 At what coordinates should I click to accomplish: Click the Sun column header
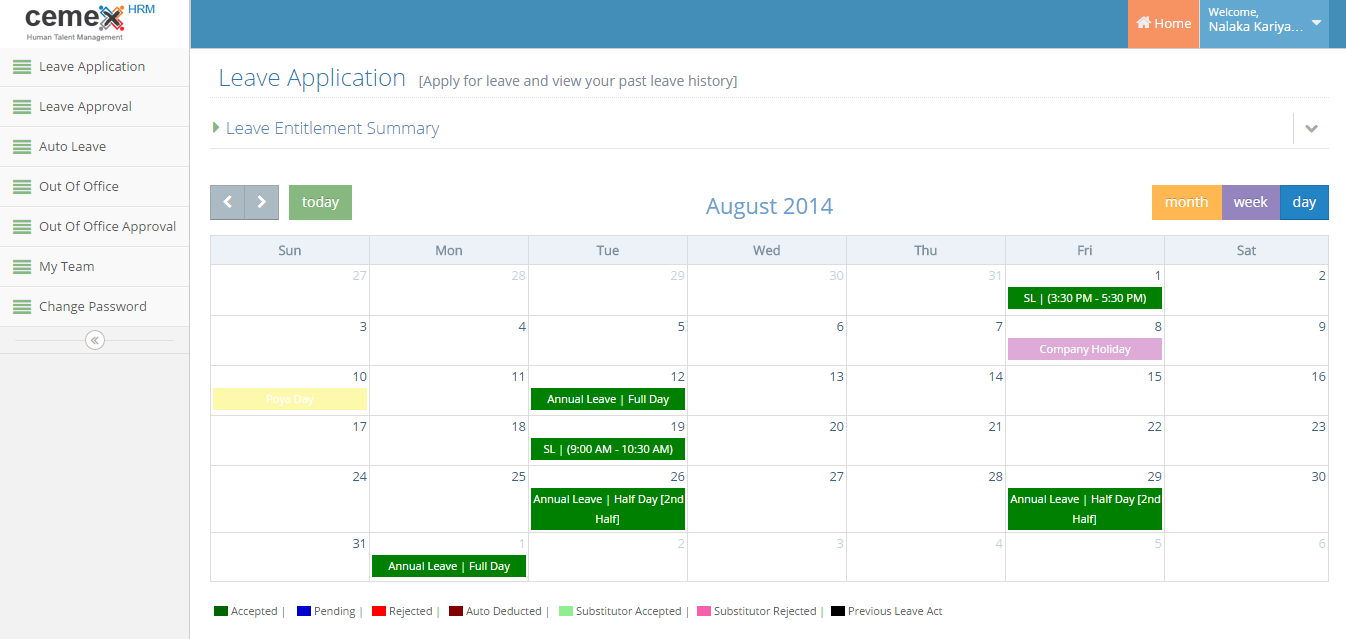tap(290, 250)
